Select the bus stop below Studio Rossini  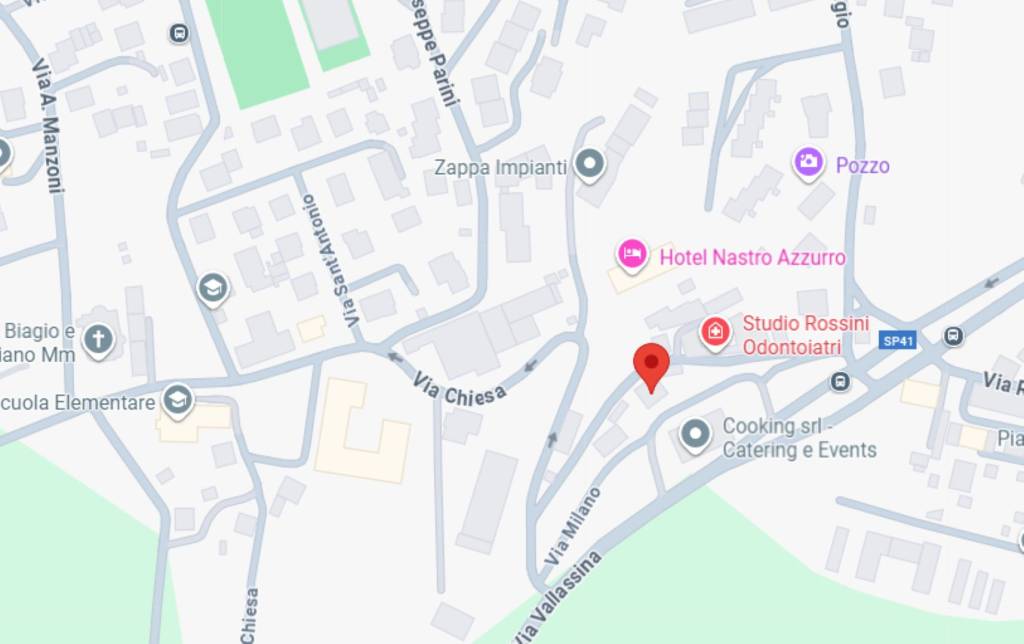(x=840, y=381)
